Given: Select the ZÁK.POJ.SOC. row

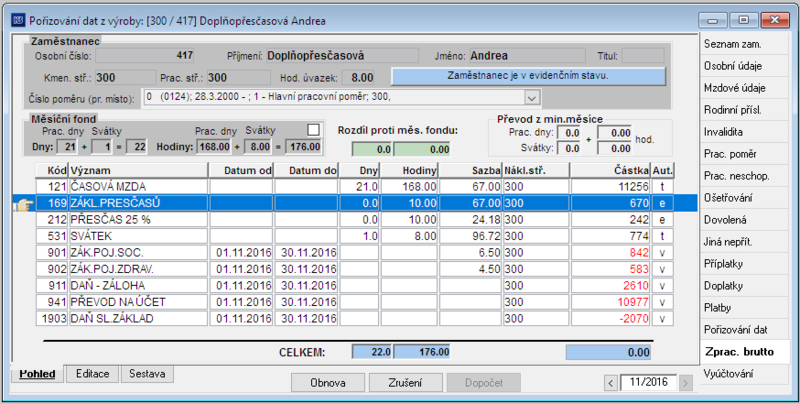Looking at the screenshot, I should click(x=355, y=252).
